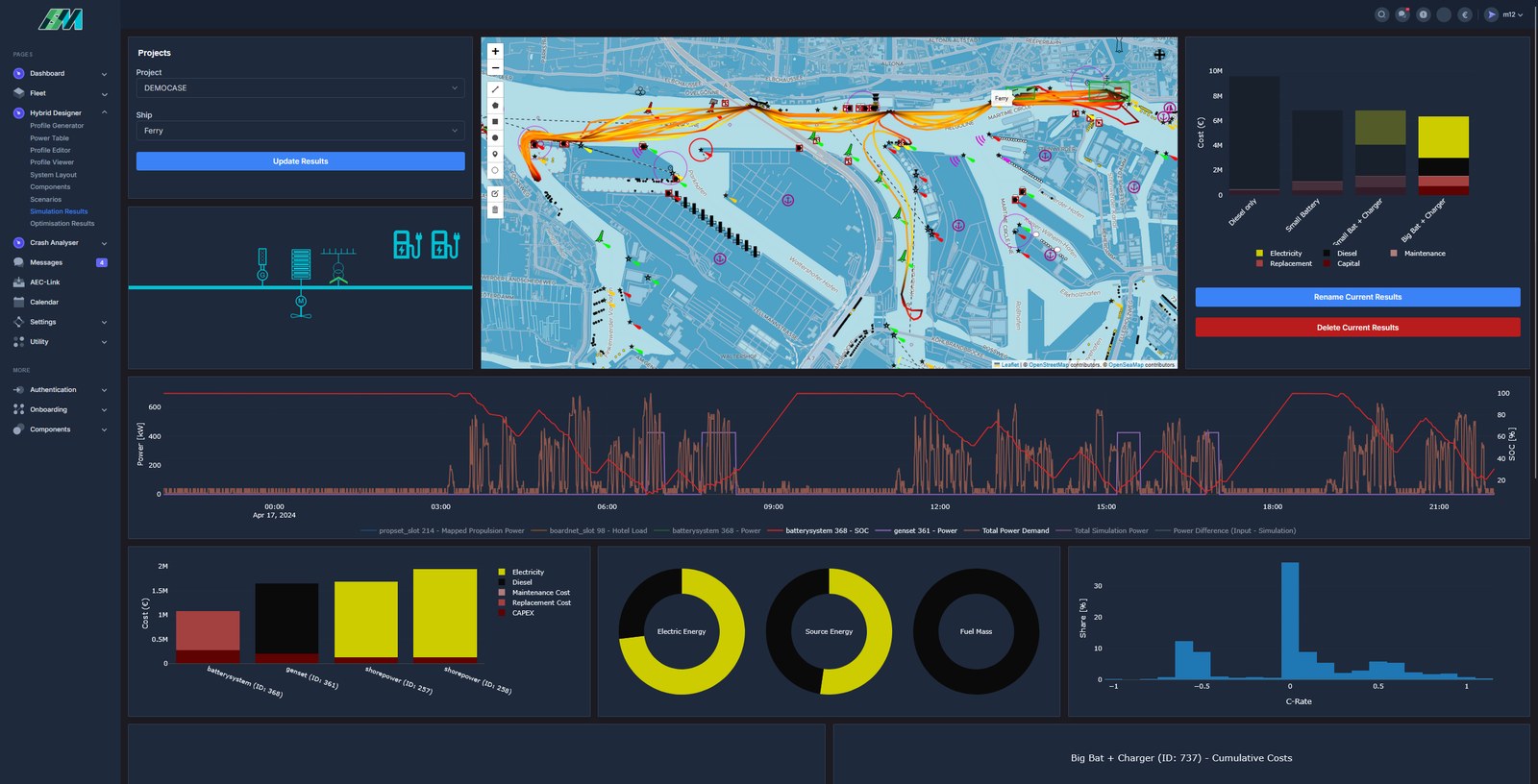Select the circle marker map tool
Image resolution: width=1538 pixels, height=784 pixels.
pyautogui.click(x=495, y=170)
